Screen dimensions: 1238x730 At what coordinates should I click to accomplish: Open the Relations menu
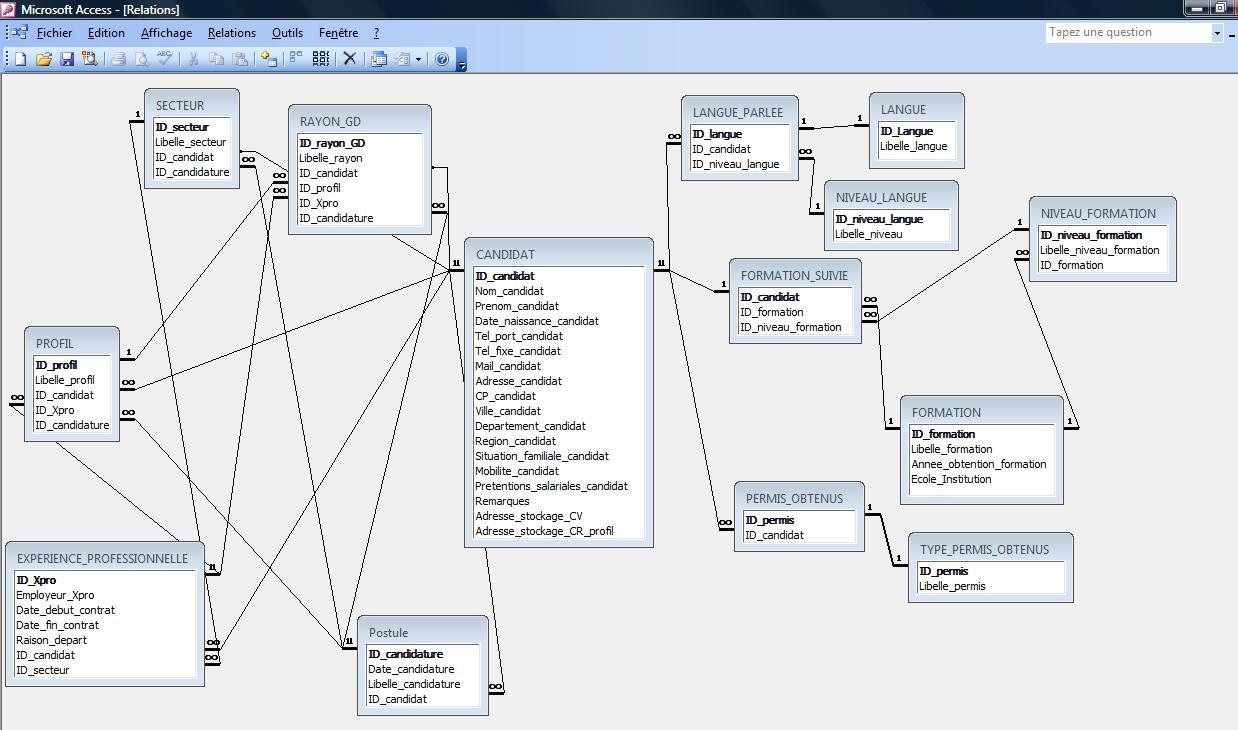(231, 33)
